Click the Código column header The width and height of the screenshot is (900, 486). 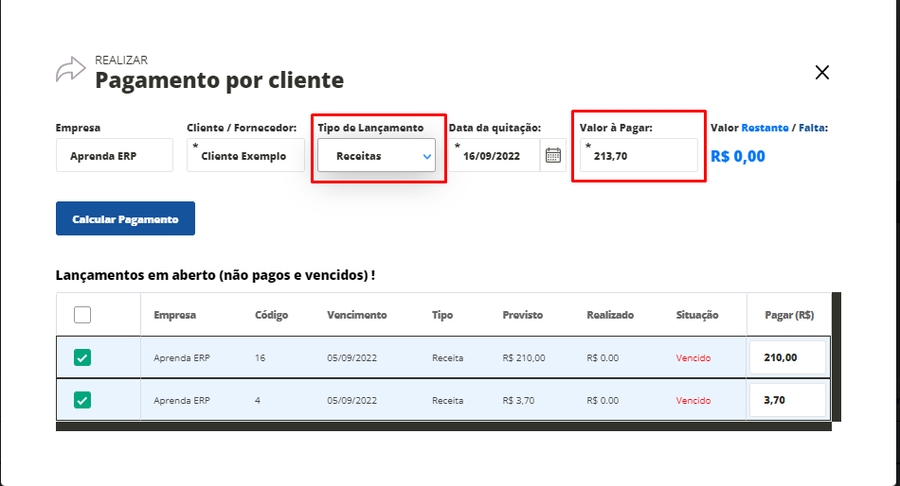click(271, 315)
